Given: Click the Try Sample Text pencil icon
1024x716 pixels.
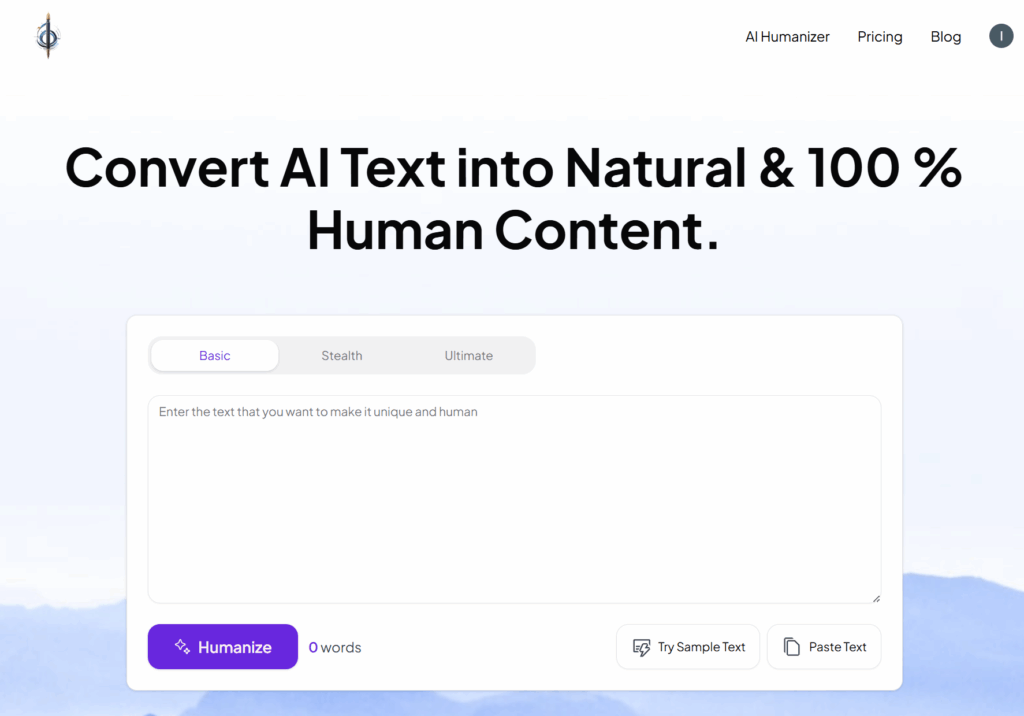Looking at the screenshot, I should (x=642, y=647).
